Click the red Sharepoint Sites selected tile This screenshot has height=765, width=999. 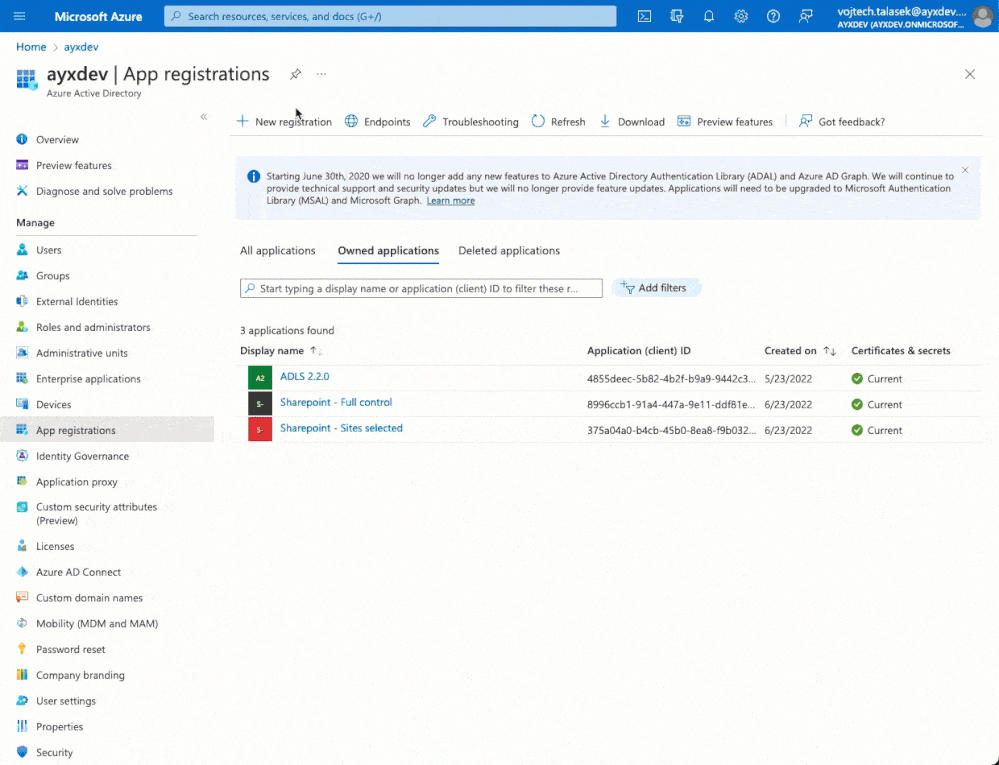260,429
